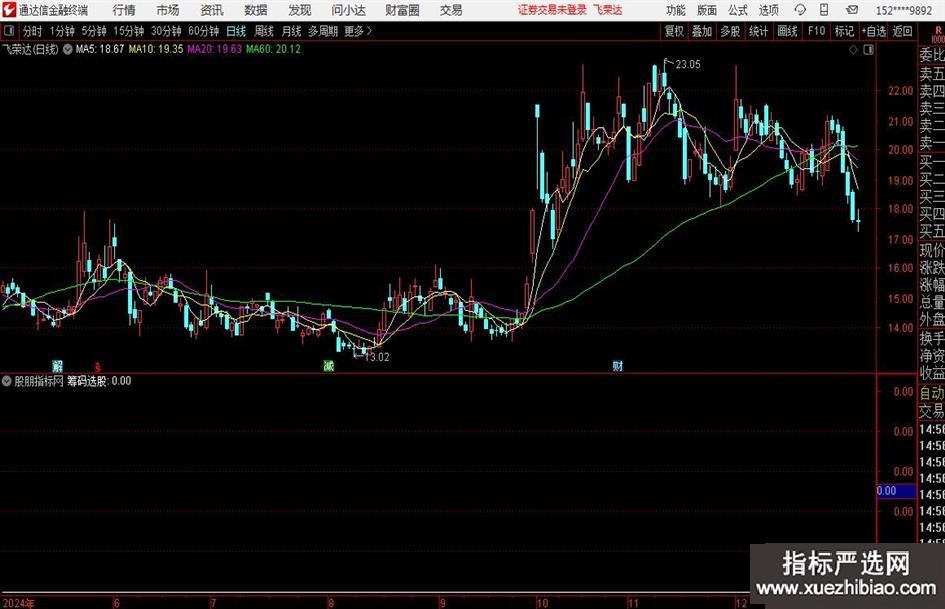
Task: Click the 返回 back button
Action: pos(902,31)
